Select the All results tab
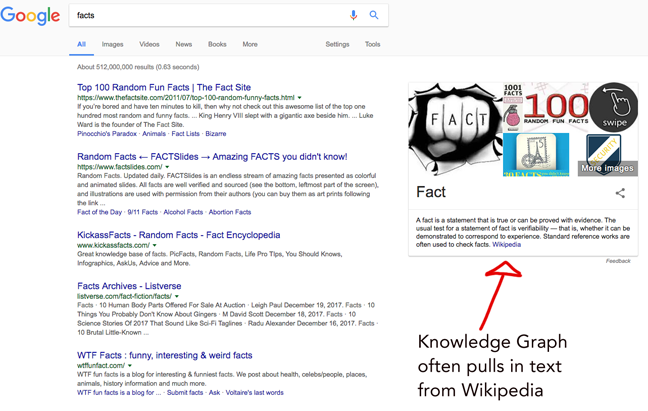648x411 pixels. click(x=81, y=44)
